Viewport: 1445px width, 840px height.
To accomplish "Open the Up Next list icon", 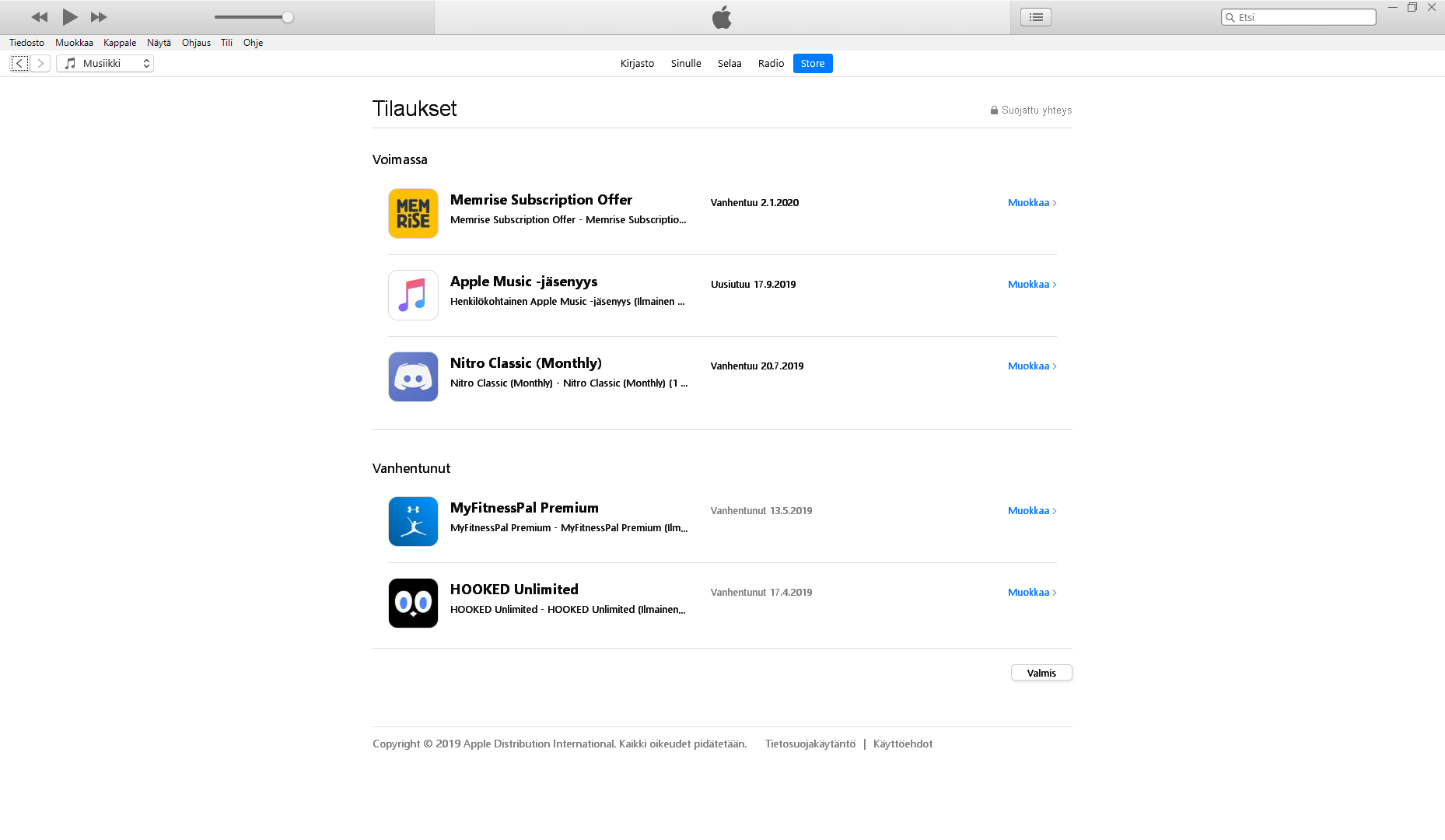I will (1035, 16).
